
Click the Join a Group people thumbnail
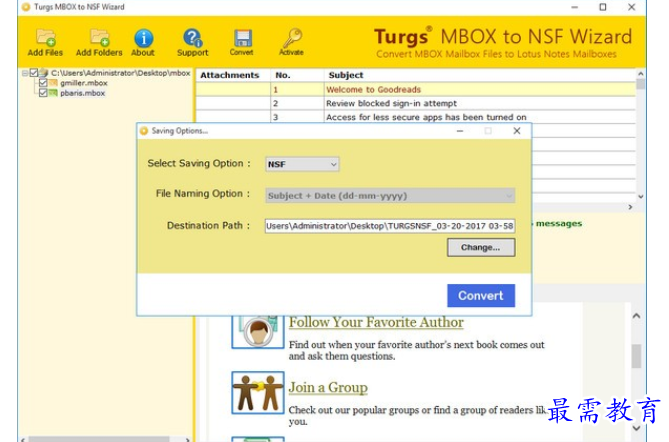click(258, 393)
